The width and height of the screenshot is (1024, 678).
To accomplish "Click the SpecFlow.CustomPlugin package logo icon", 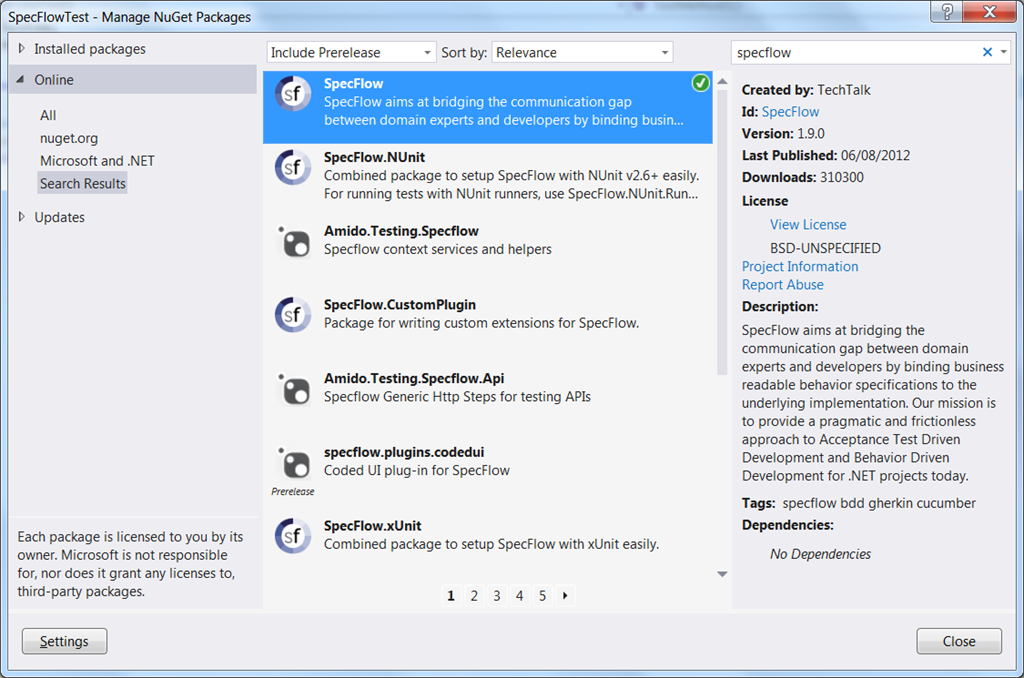I will 293,315.
